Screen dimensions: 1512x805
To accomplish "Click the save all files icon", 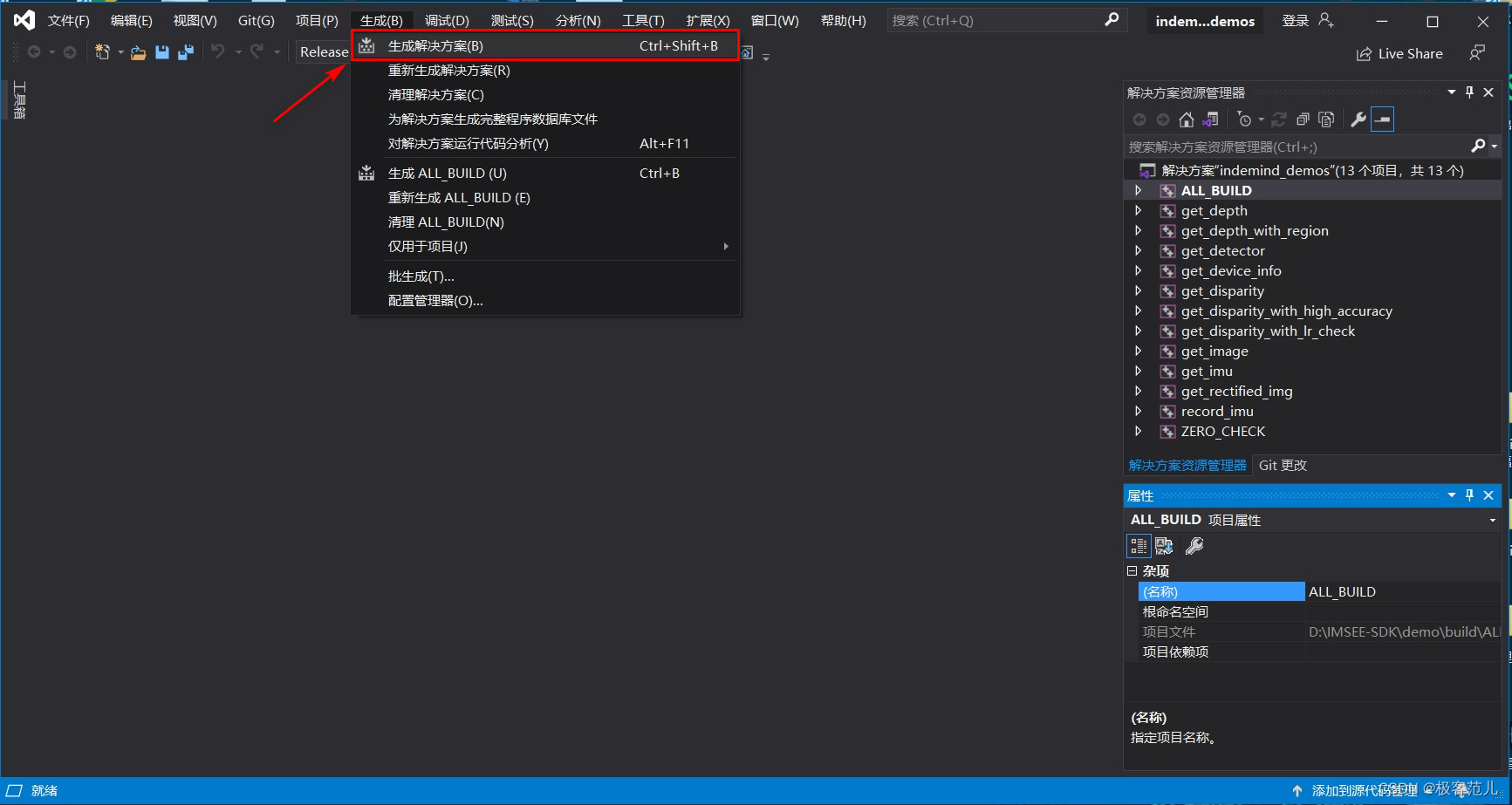I will coord(185,52).
